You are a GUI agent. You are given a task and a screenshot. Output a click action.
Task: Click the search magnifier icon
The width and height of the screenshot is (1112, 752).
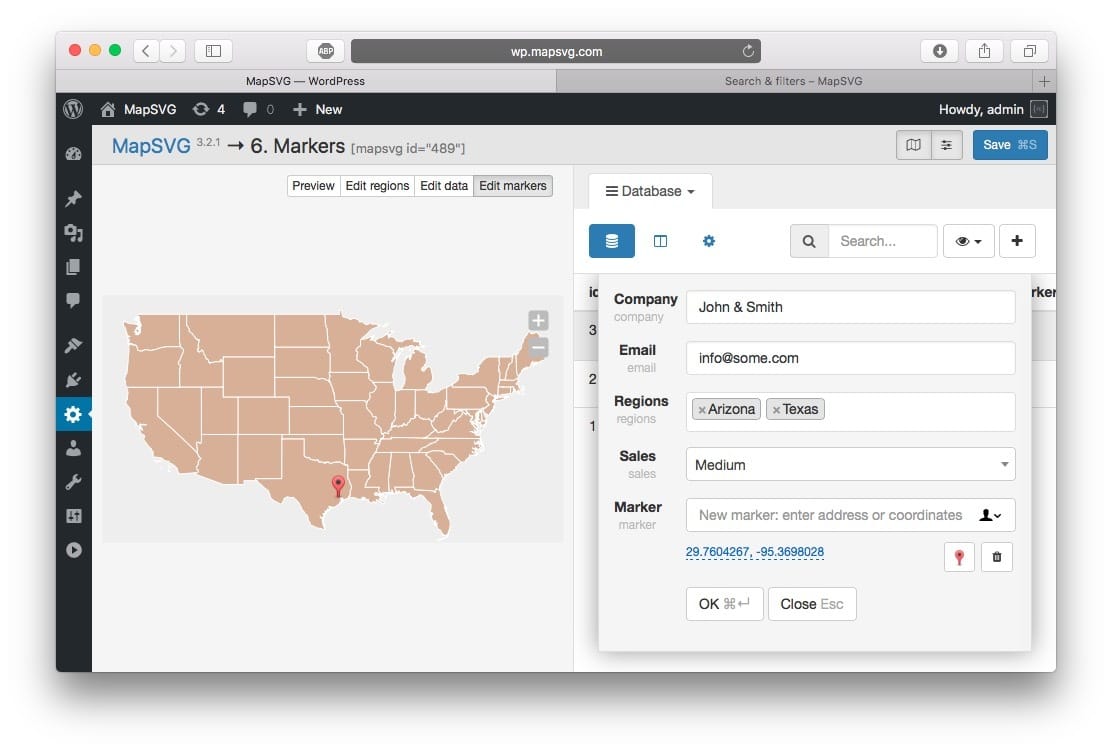809,241
